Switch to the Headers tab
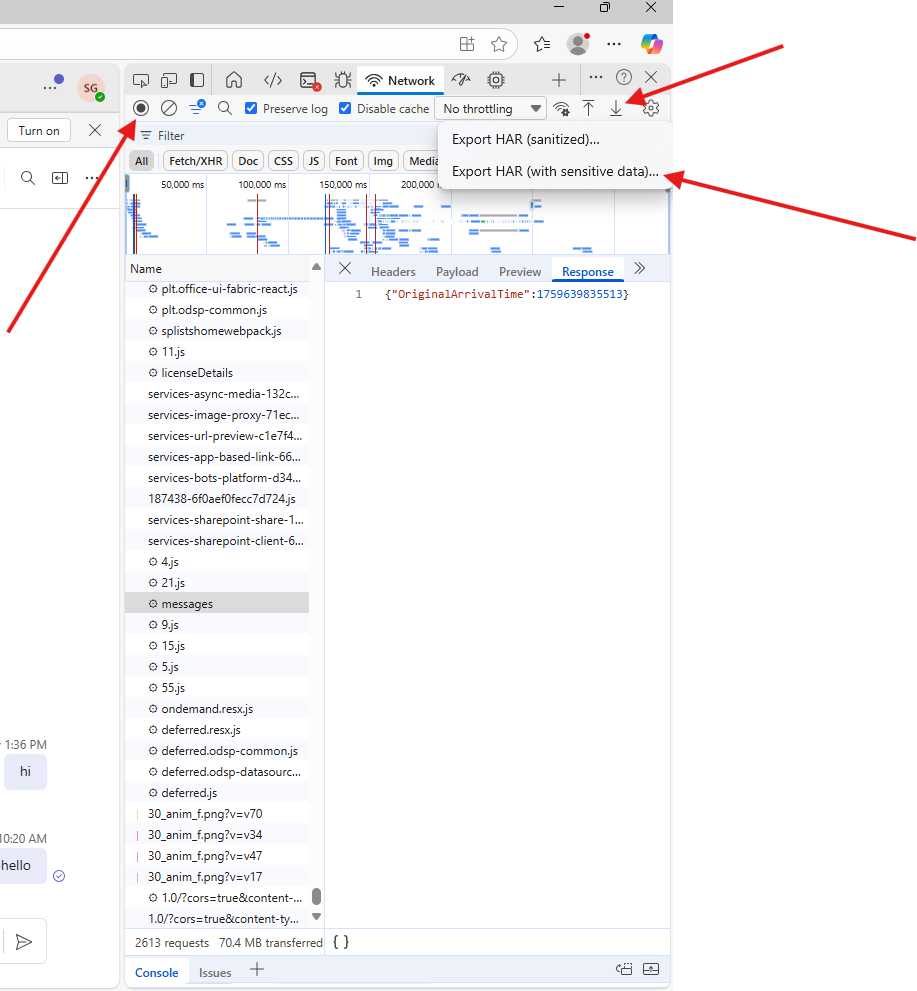This screenshot has width=917, height=991. pyautogui.click(x=393, y=271)
